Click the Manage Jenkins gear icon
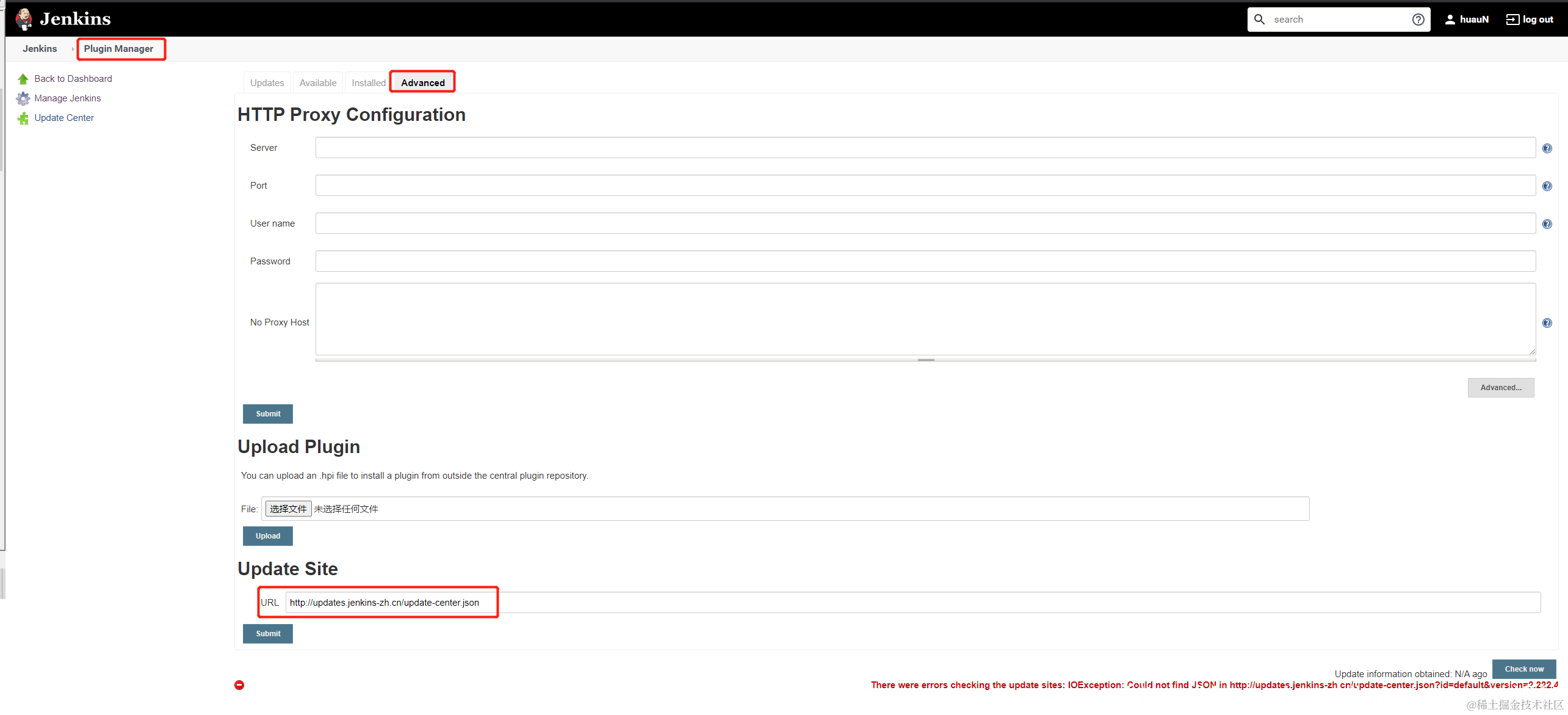The height and width of the screenshot is (715, 1568). pos(23,98)
